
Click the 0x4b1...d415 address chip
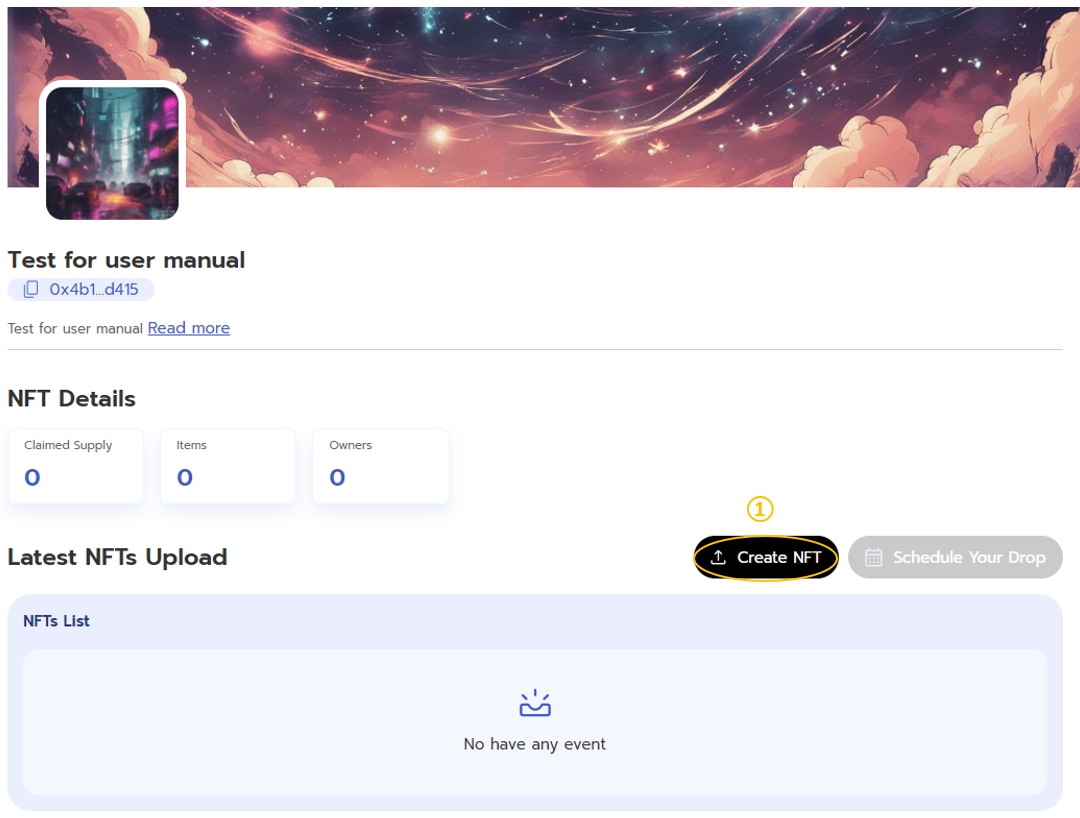tap(81, 289)
